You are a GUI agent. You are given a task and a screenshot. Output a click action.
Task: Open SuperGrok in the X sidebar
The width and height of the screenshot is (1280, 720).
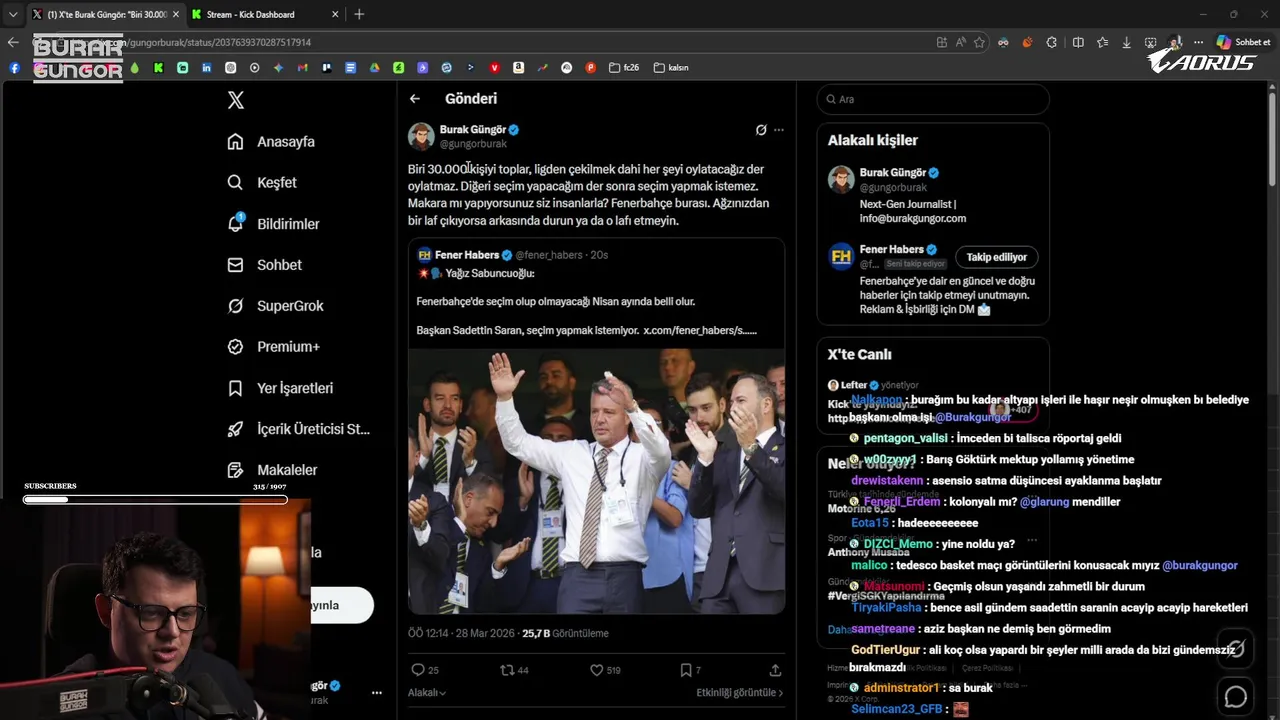[x=275, y=306]
